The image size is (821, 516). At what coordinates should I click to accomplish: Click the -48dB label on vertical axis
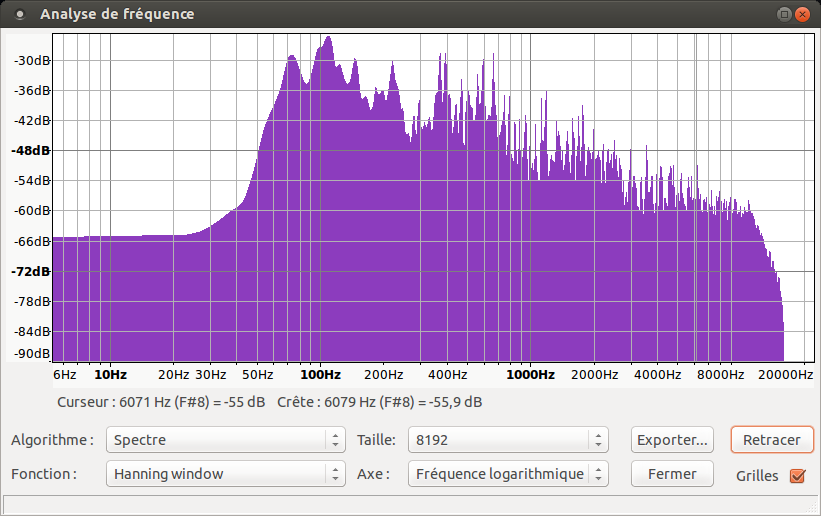(x=31, y=150)
